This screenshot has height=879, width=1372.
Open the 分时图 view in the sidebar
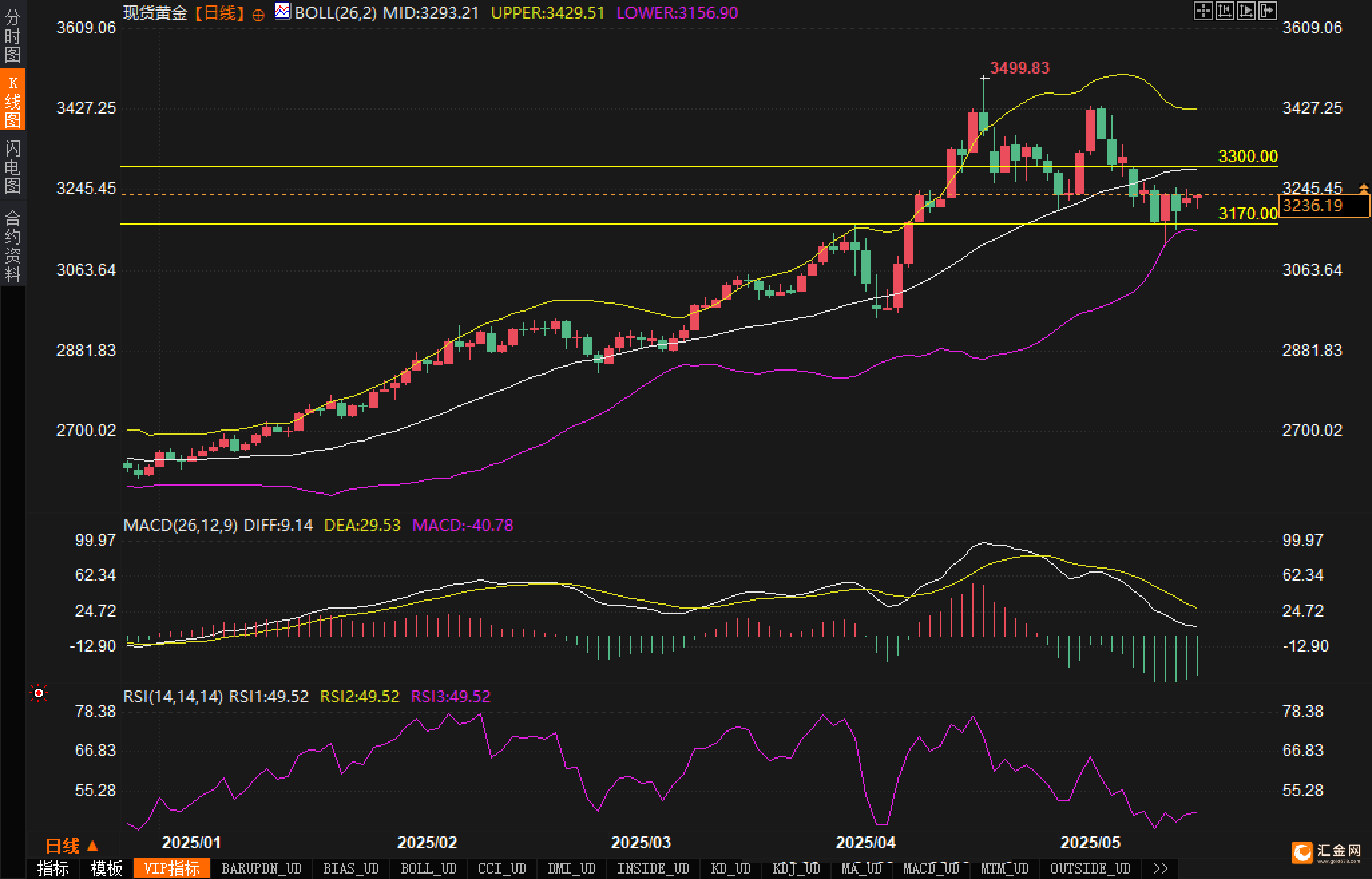point(13,35)
